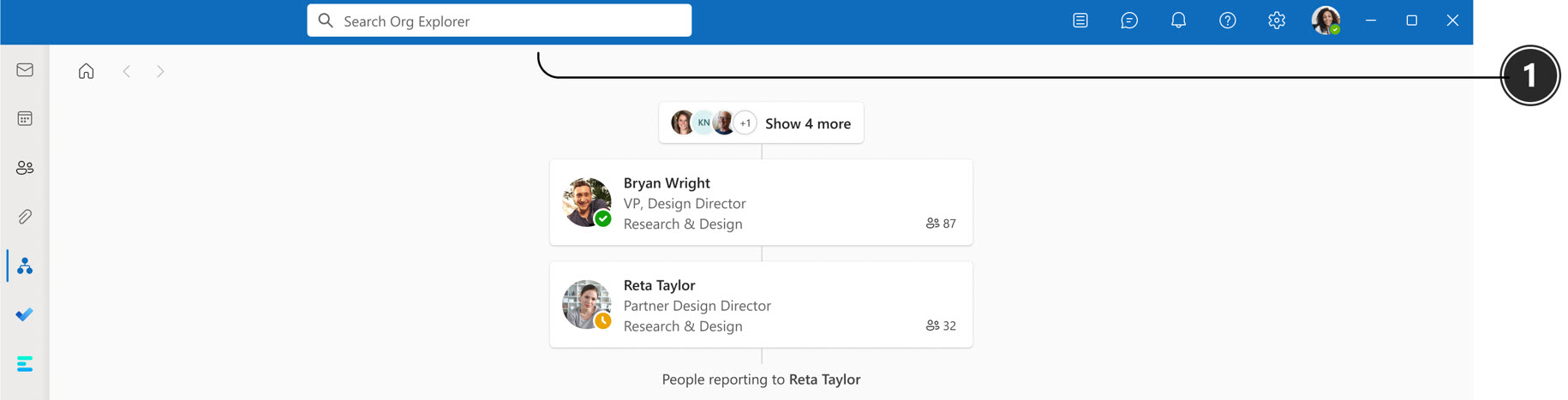Click VP, Design Director title text
1568x400 pixels.
(x=685, y=204)
